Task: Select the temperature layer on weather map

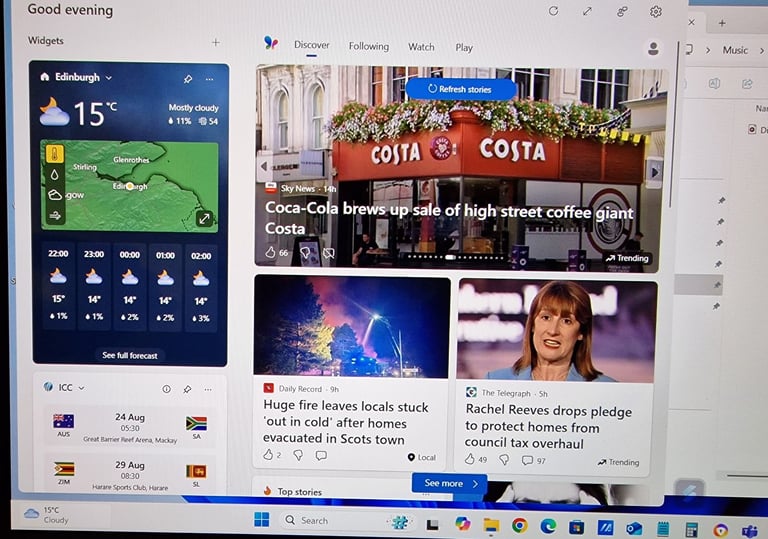Action: coord(55,154)
